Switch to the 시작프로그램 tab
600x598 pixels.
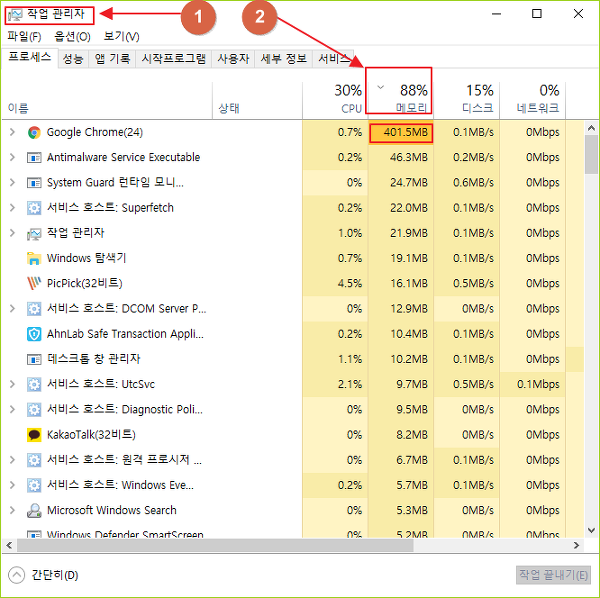coord(173,59)
